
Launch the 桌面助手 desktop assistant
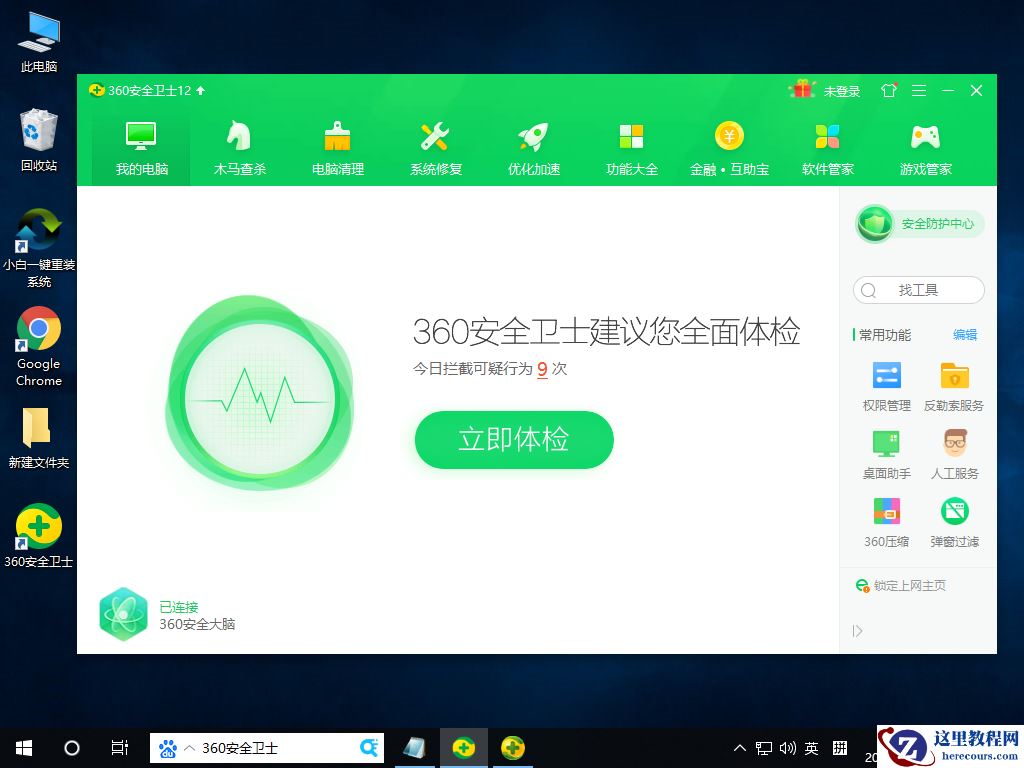[884, 453]
